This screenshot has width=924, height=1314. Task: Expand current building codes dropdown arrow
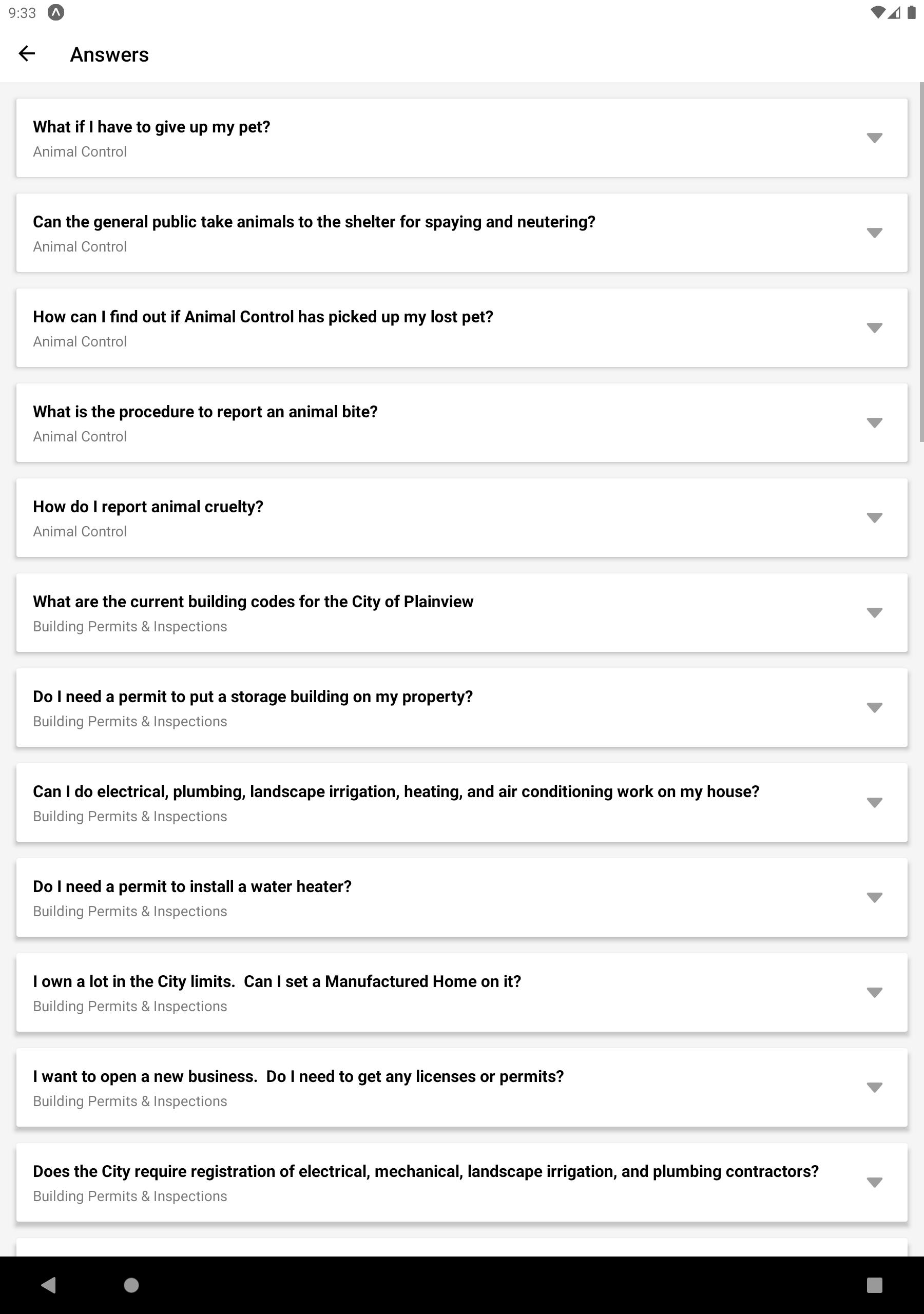tap(874, 613)
